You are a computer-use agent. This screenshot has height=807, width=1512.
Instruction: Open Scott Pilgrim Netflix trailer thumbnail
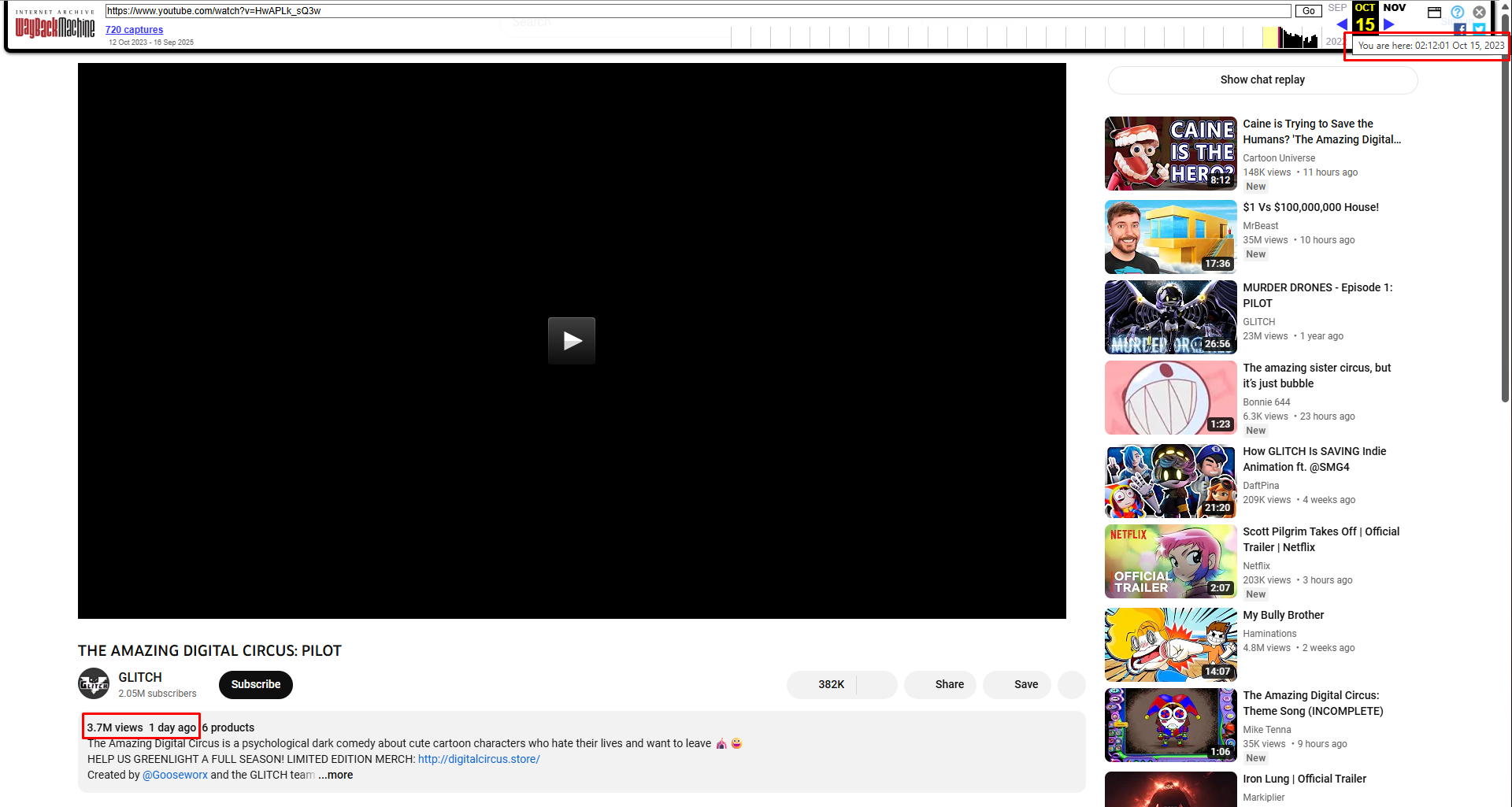pos(1171,561)
